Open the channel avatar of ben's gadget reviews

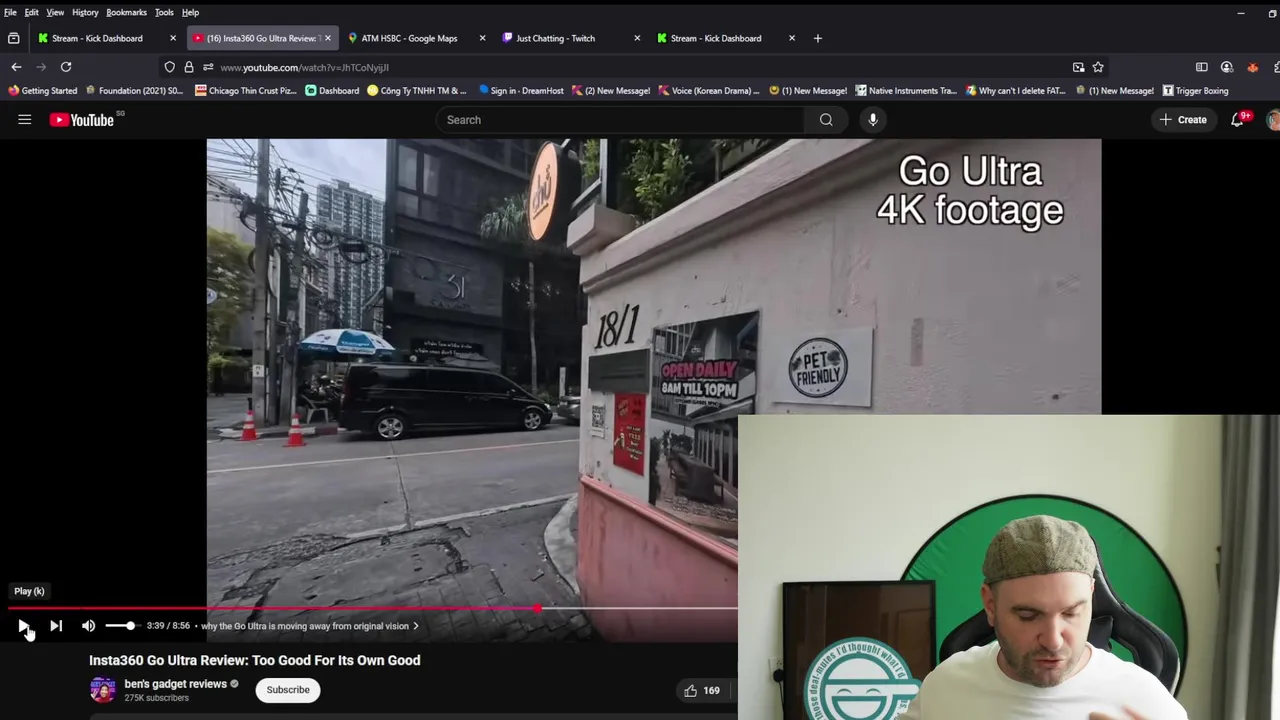click(102, 690)
